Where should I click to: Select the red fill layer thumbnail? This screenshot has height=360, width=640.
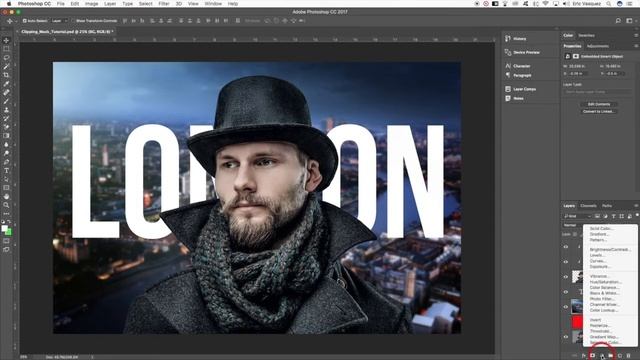coord(577,322)
